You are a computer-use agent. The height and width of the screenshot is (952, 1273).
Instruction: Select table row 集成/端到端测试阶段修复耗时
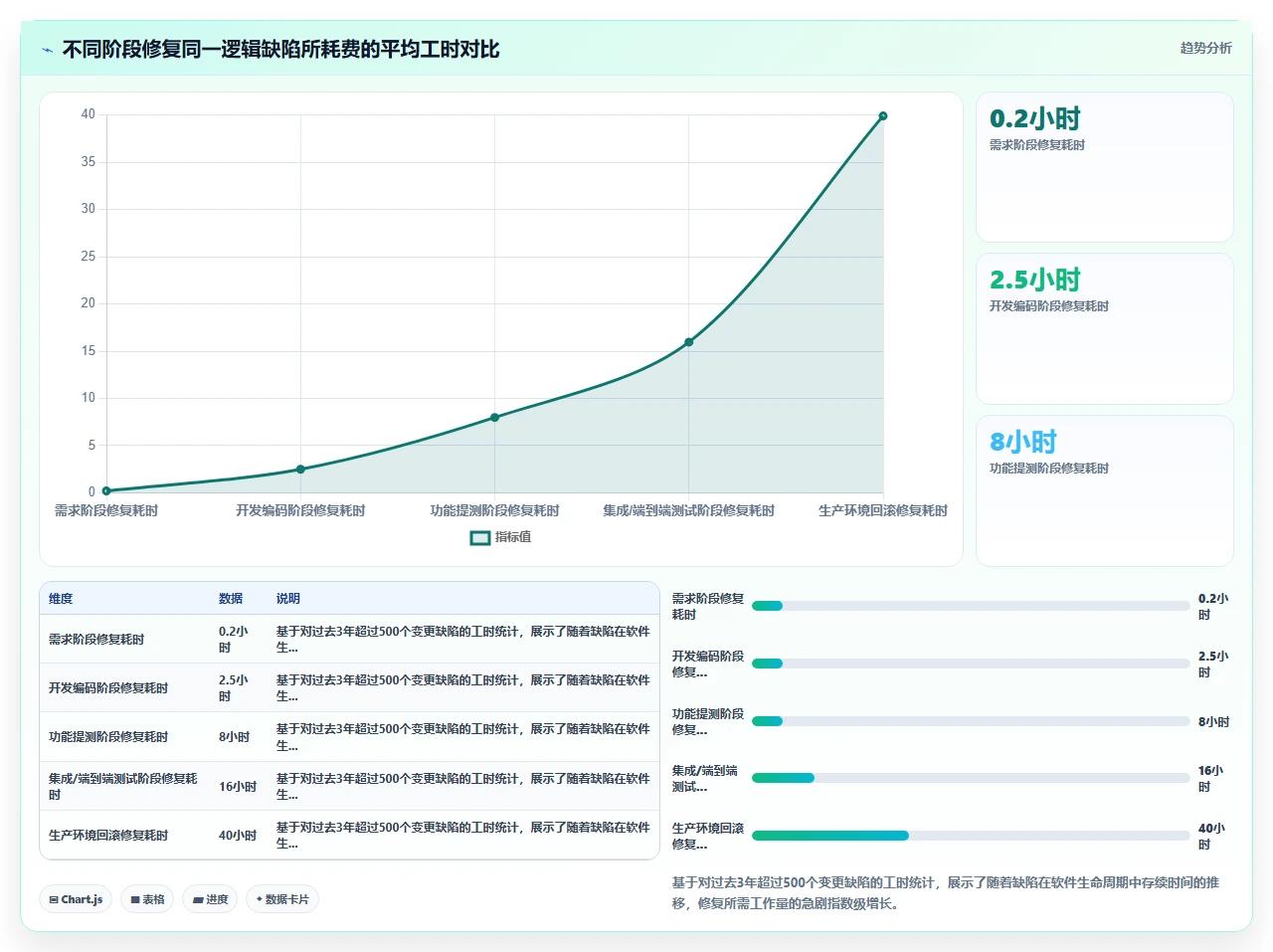tap(349, 786)
